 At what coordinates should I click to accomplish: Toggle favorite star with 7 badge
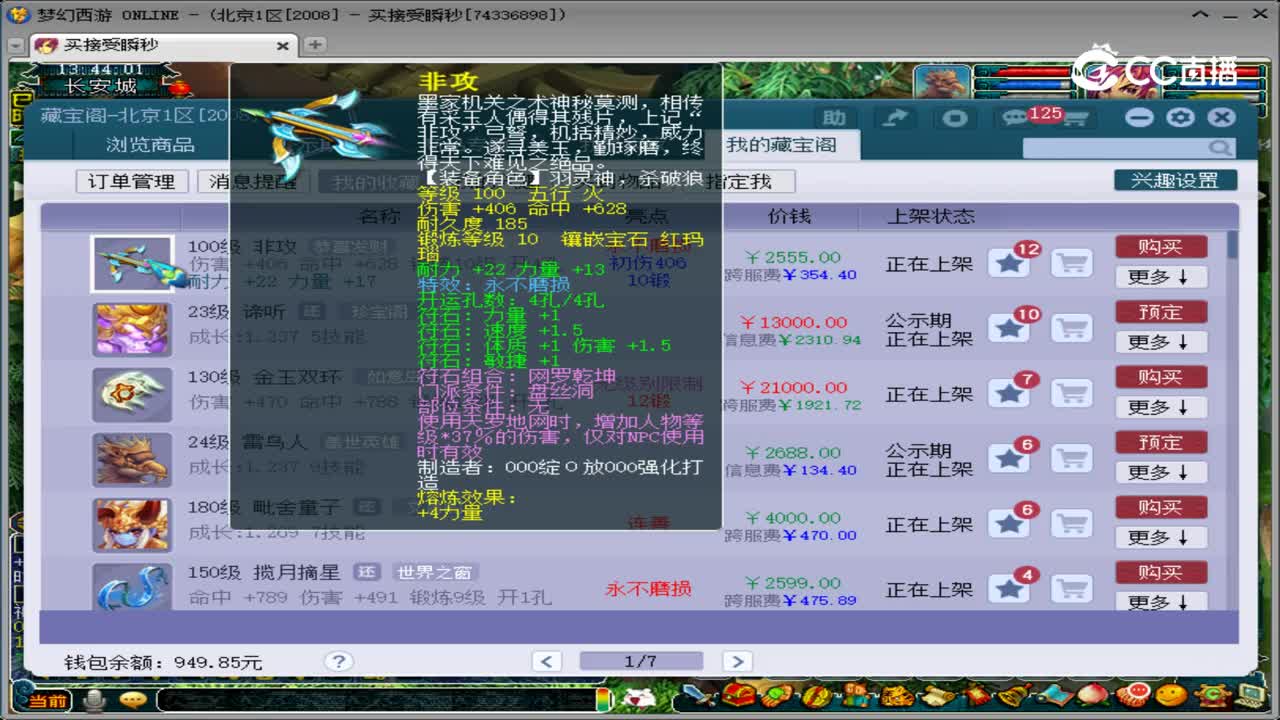pos(1009,394)
